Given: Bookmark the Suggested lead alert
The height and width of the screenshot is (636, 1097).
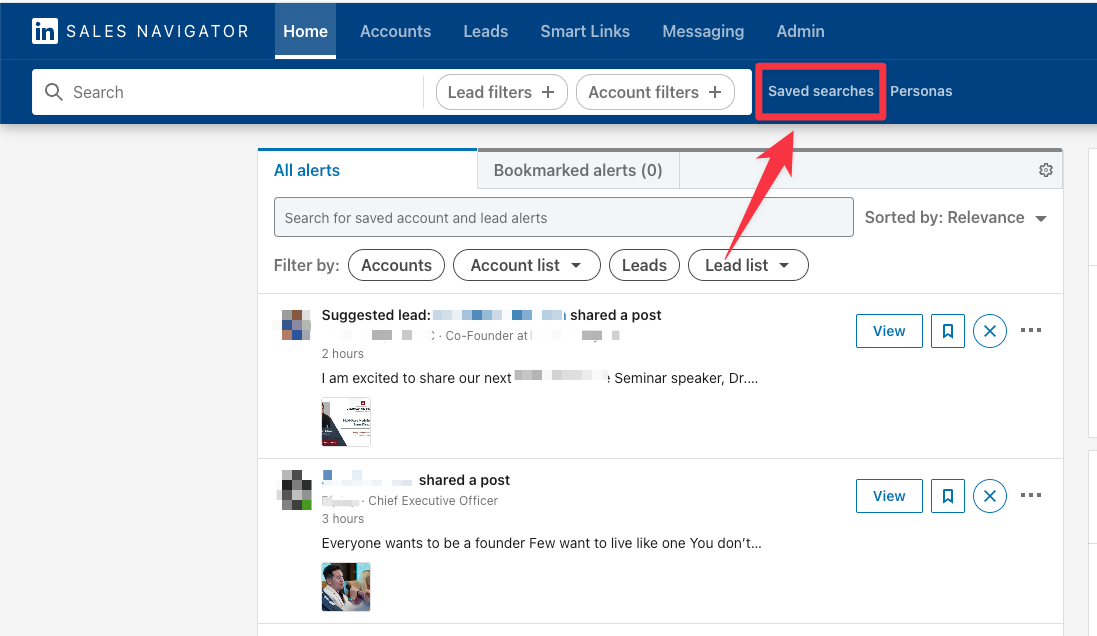Looking at the screenshot, I should [947, 331].
